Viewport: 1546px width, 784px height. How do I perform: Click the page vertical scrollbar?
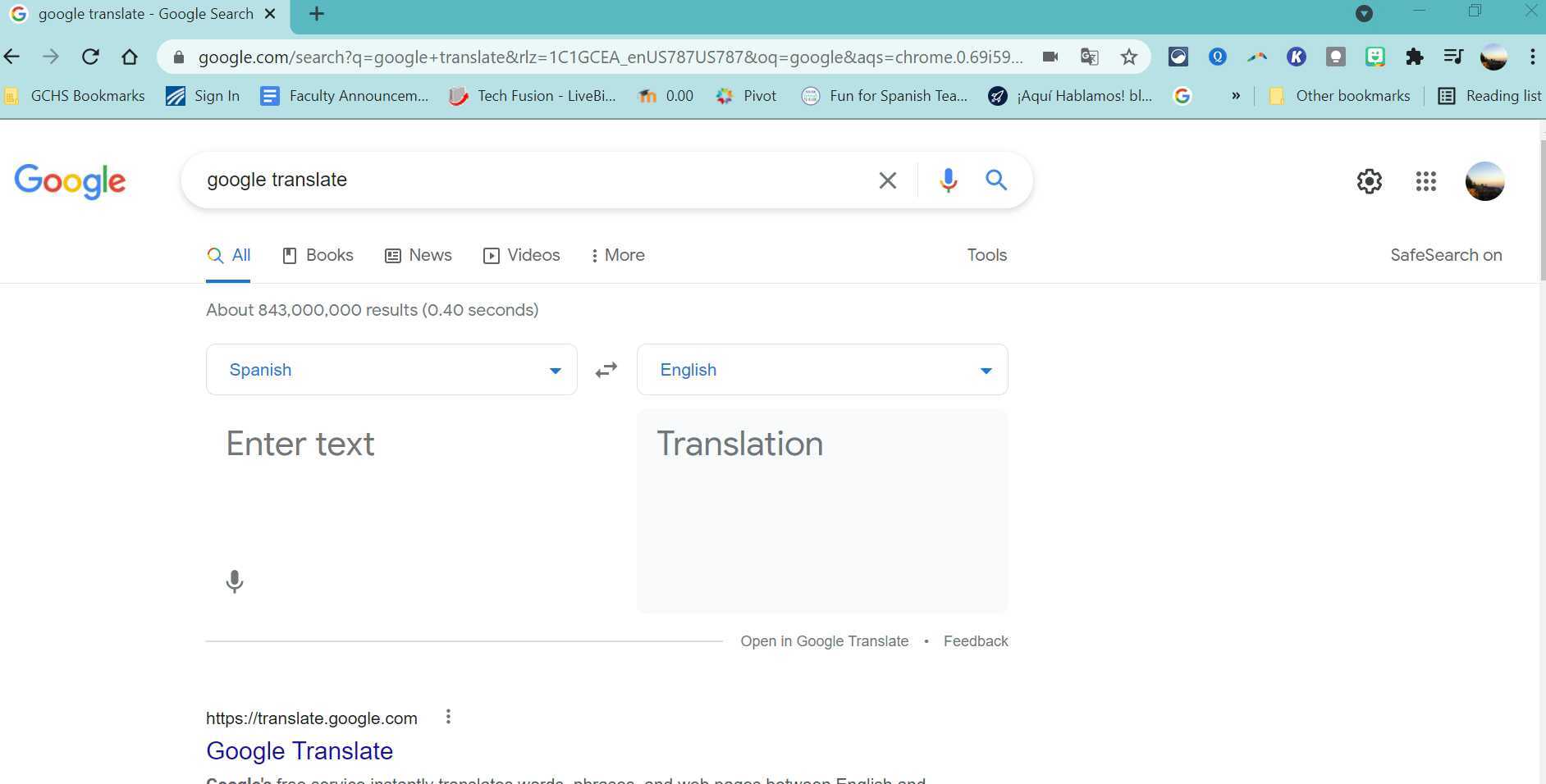1541,211
